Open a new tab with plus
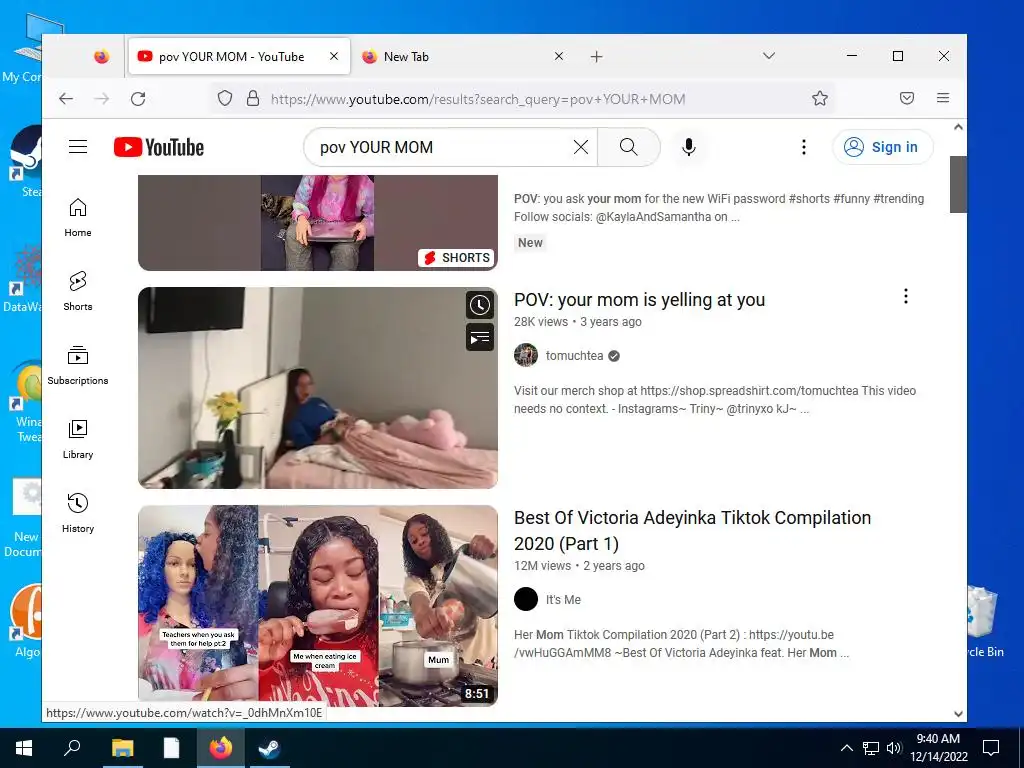The width and height of the screenshot is (1024, 768). coord(596,57)
